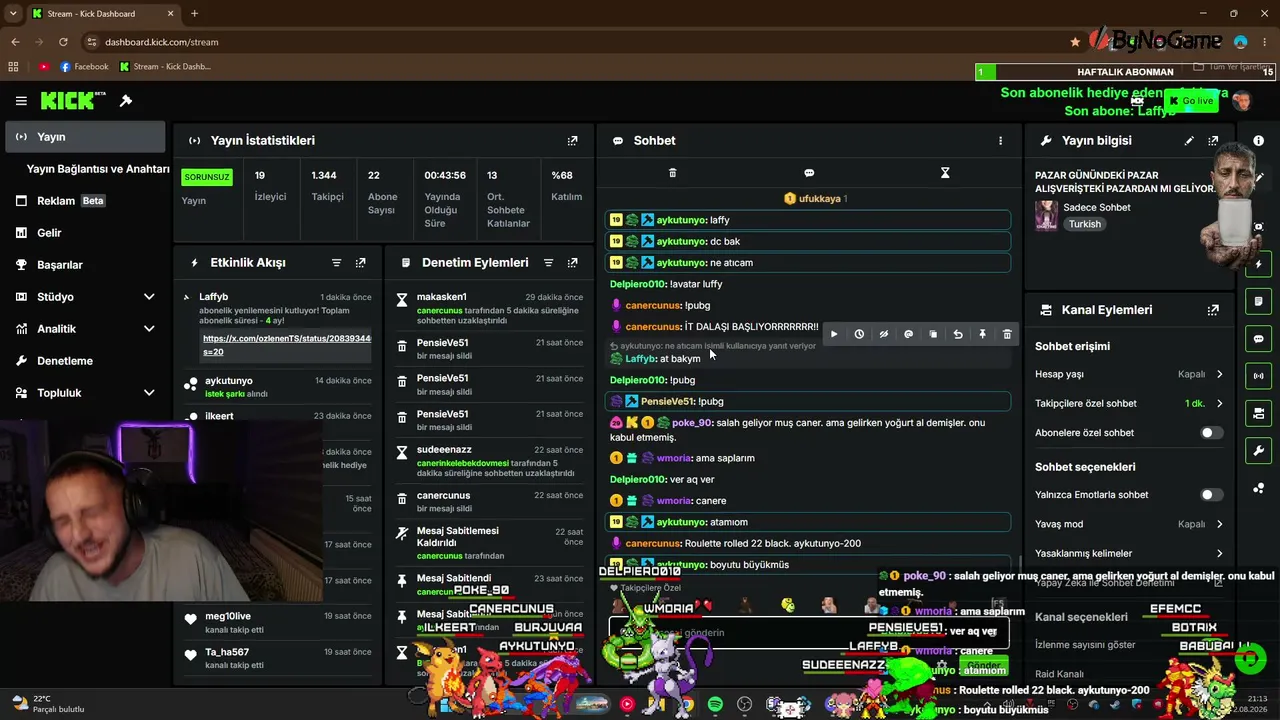
Task: Click the speech bubble icon under the Sohbet header
Action: 809,173
